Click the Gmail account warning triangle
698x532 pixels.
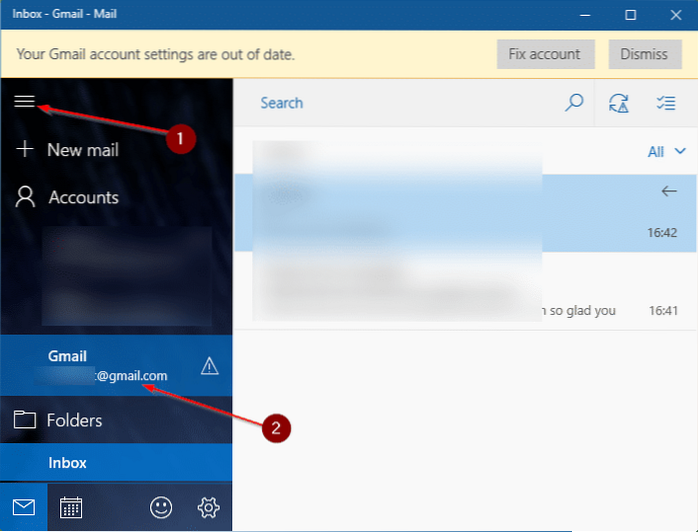(x=209, y=366)
